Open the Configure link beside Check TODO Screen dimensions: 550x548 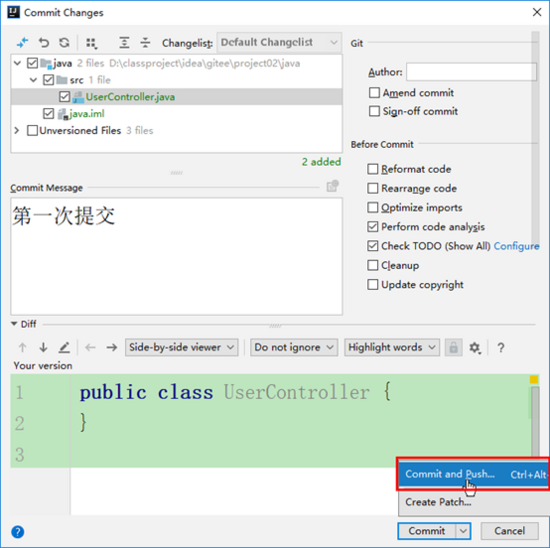point(516,246)
